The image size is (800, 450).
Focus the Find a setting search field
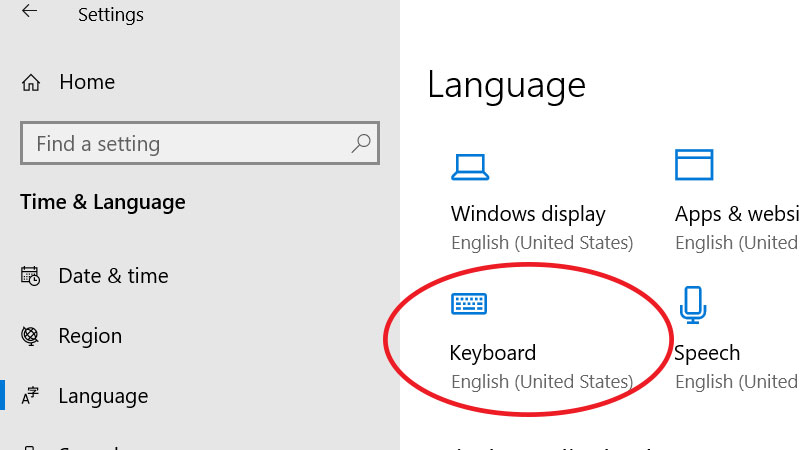click(x=190, y=144)
